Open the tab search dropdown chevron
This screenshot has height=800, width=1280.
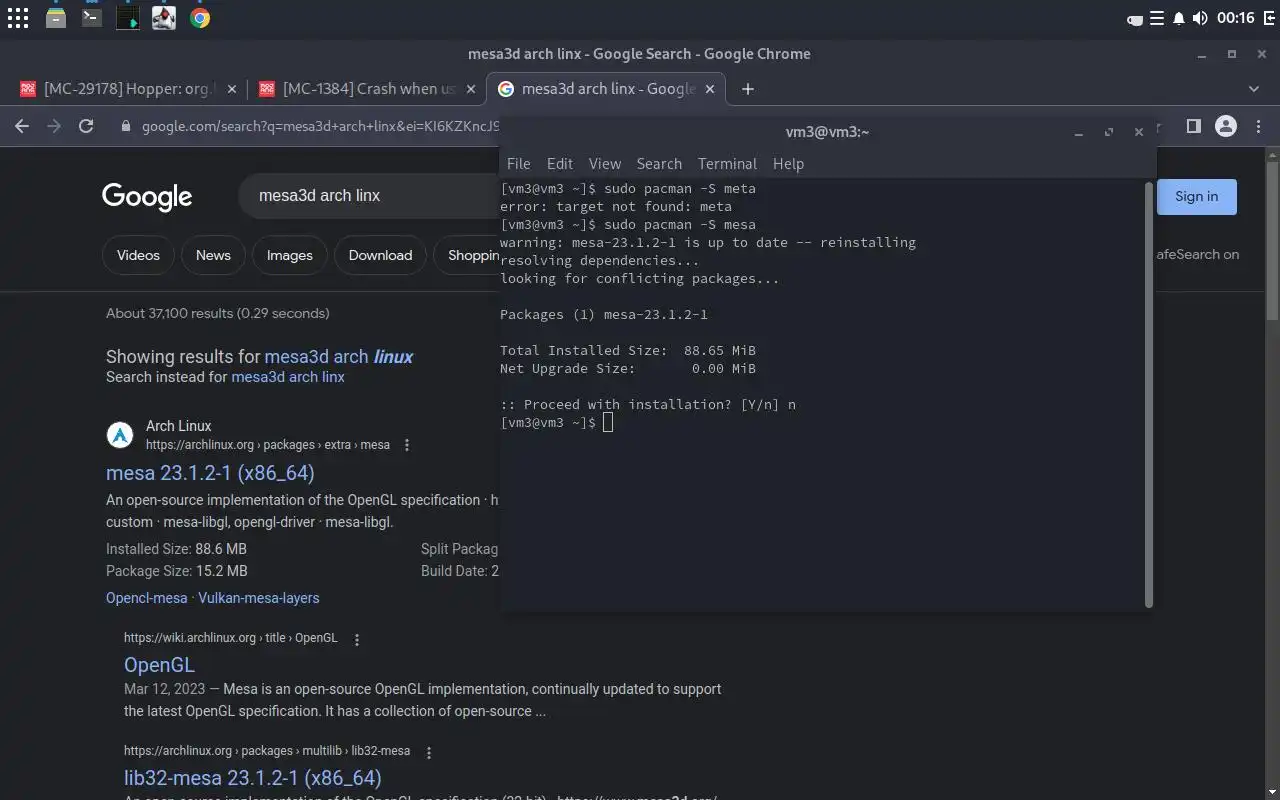click(1254, 89)
